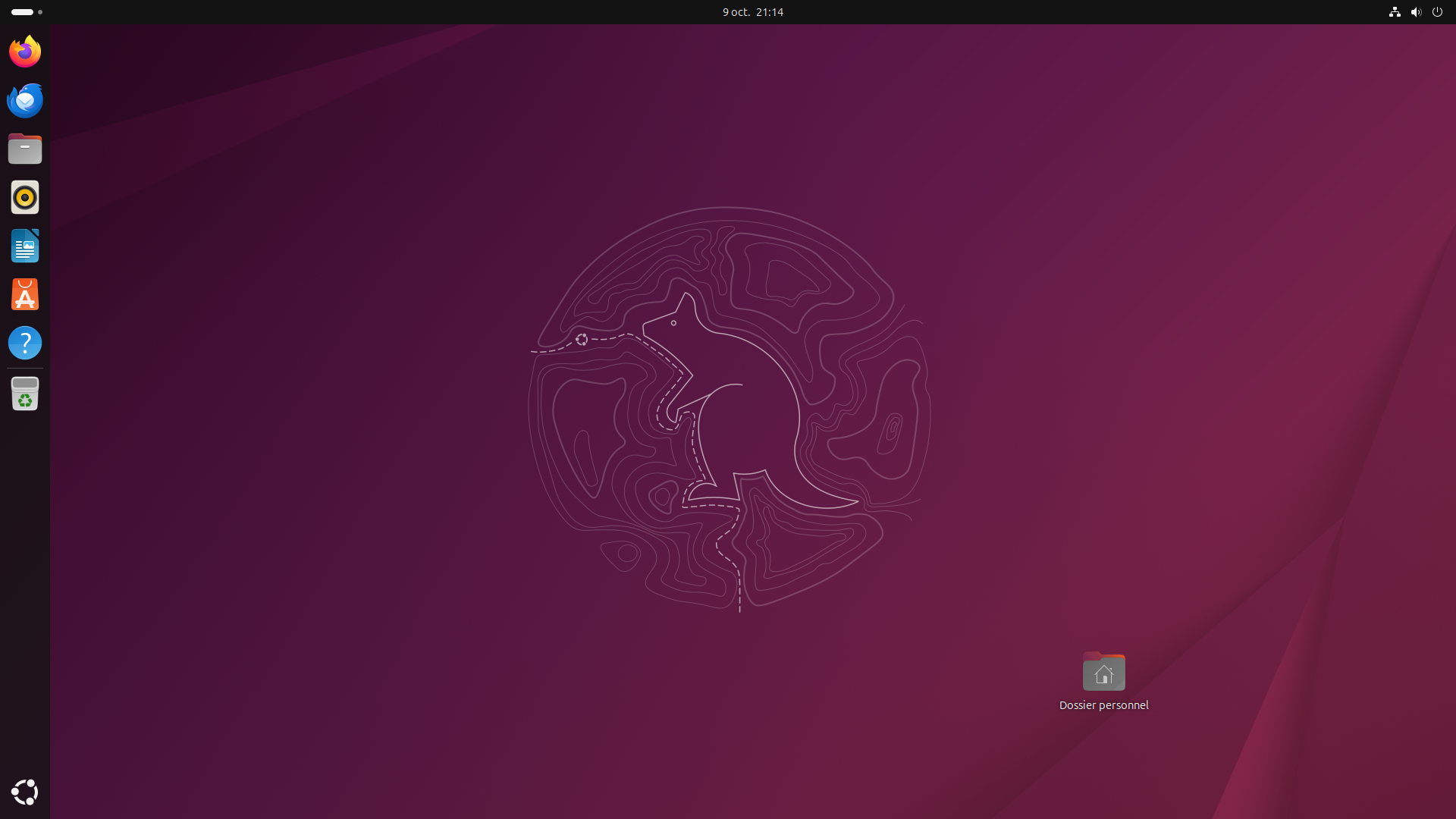The height and width of the screenshot is (819, 1456).
Task: Open the Files manager in dock
Action: pos(25,149)
